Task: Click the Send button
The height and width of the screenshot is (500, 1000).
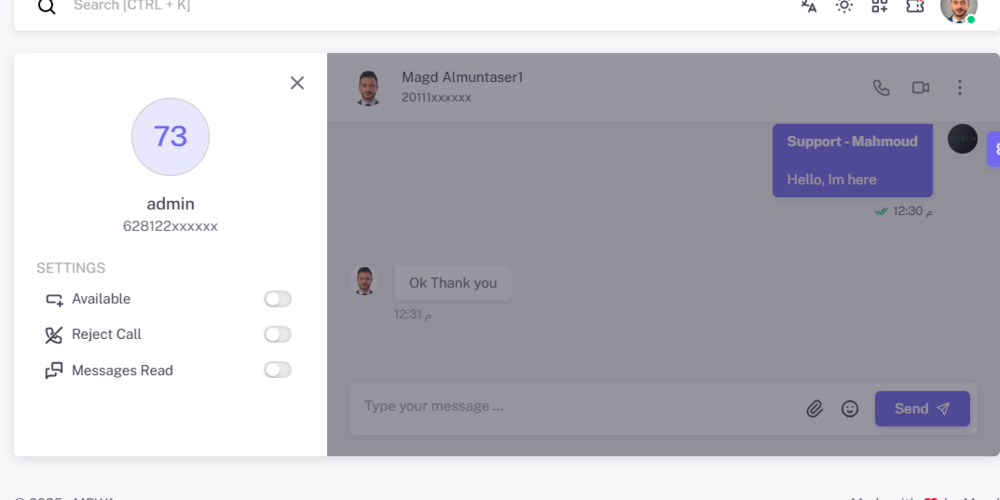Action: (922, 409)
